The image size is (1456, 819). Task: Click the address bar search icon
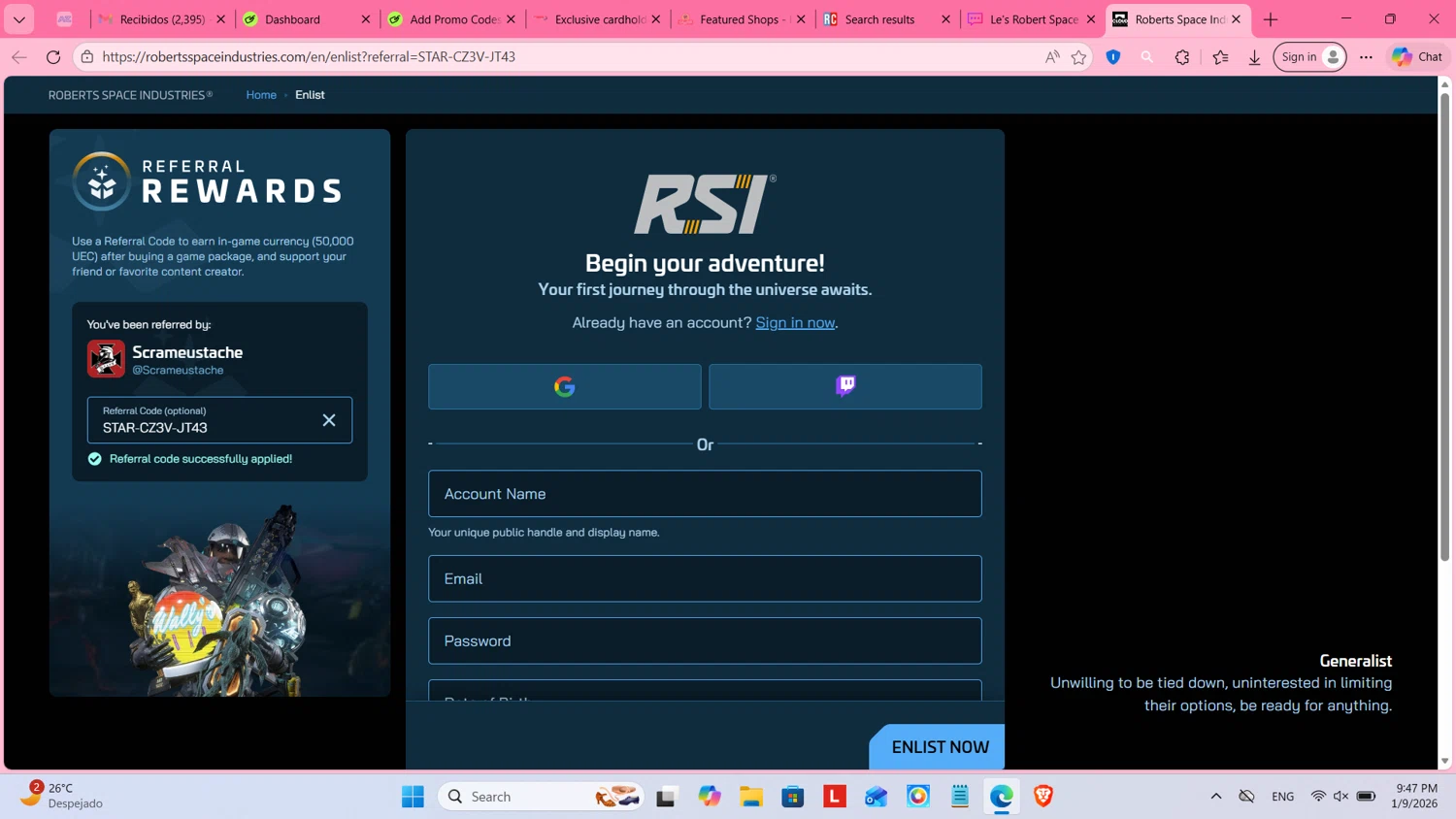pyautogui.click(x=1147, y=57)
